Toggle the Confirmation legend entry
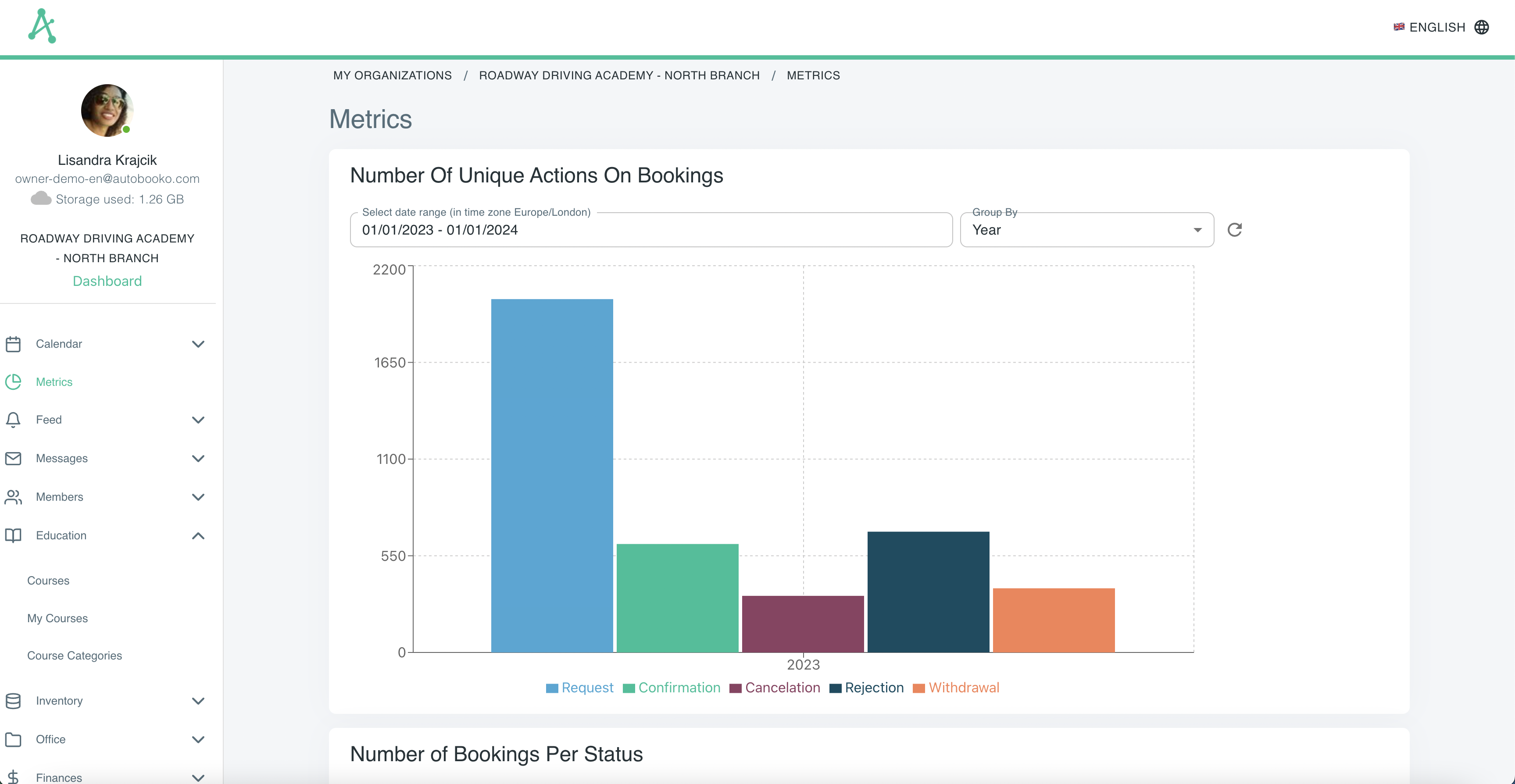The height and width of the screenshot is (784, 1515). coord(672,687)
